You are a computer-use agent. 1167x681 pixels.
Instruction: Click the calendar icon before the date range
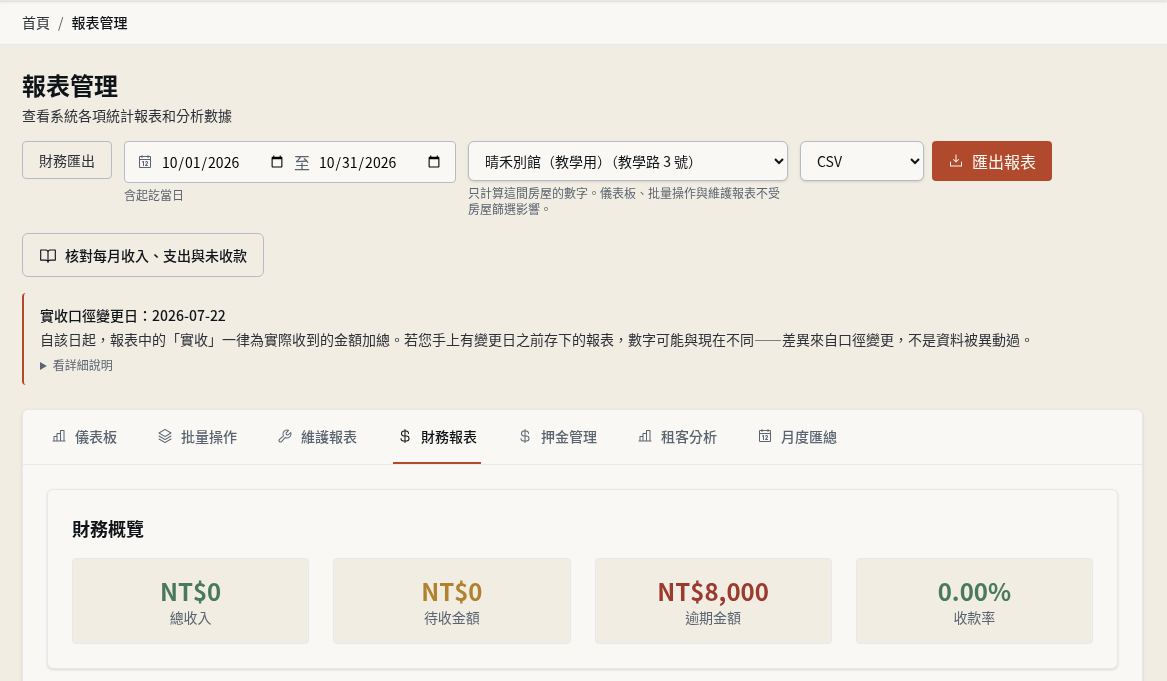point(145,162)
